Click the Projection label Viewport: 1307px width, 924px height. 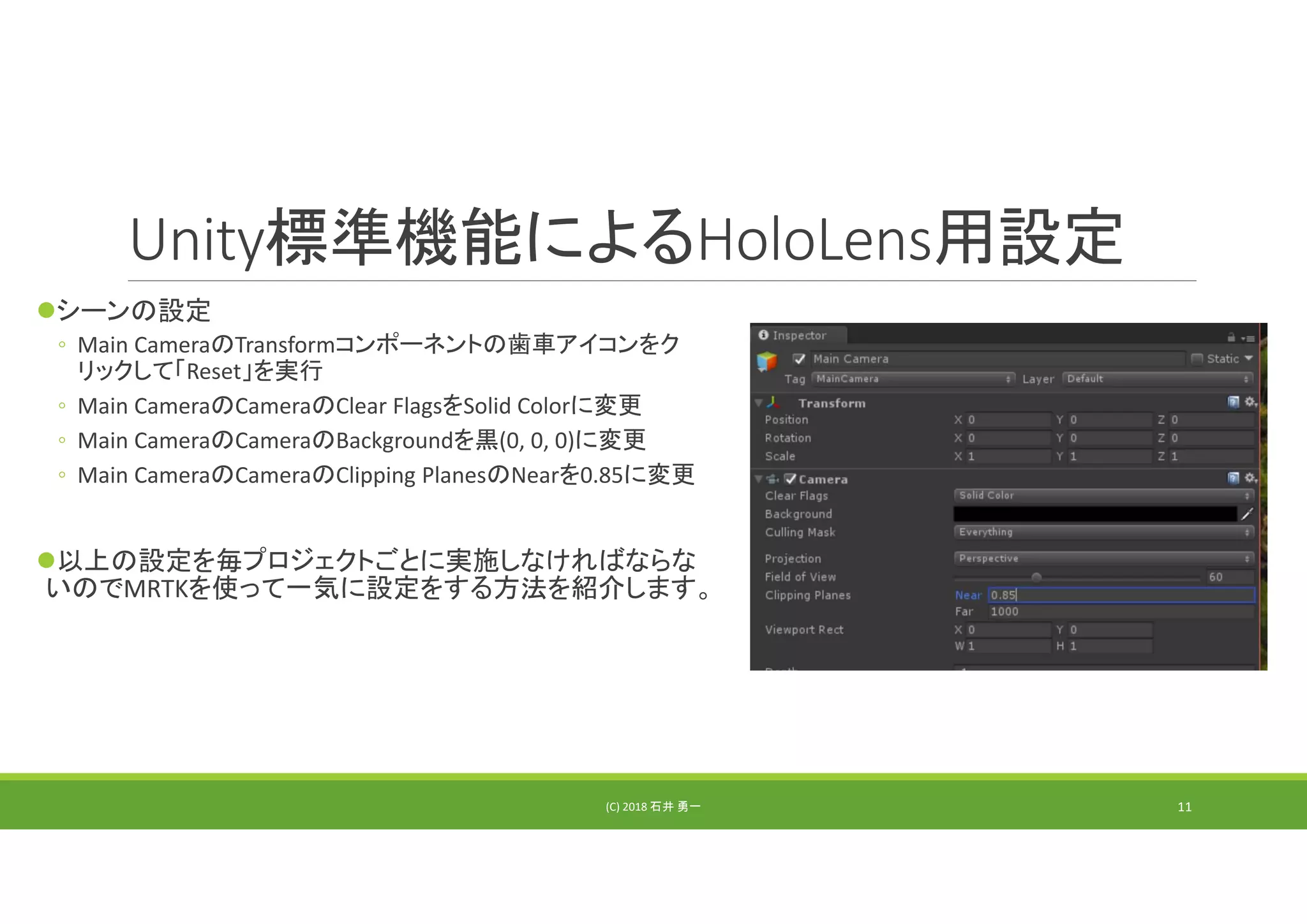click(793, 559)
